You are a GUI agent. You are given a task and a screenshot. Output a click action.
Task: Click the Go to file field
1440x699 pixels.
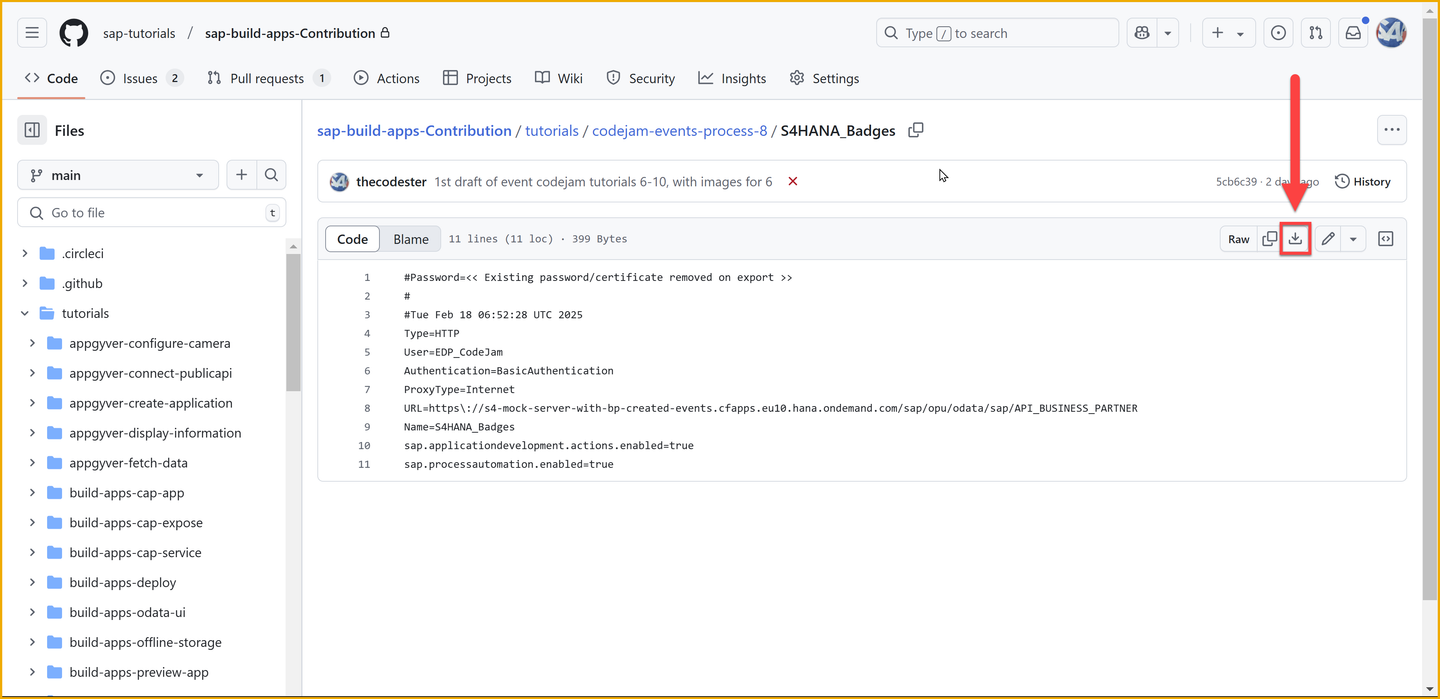click(x=152, y=213)
